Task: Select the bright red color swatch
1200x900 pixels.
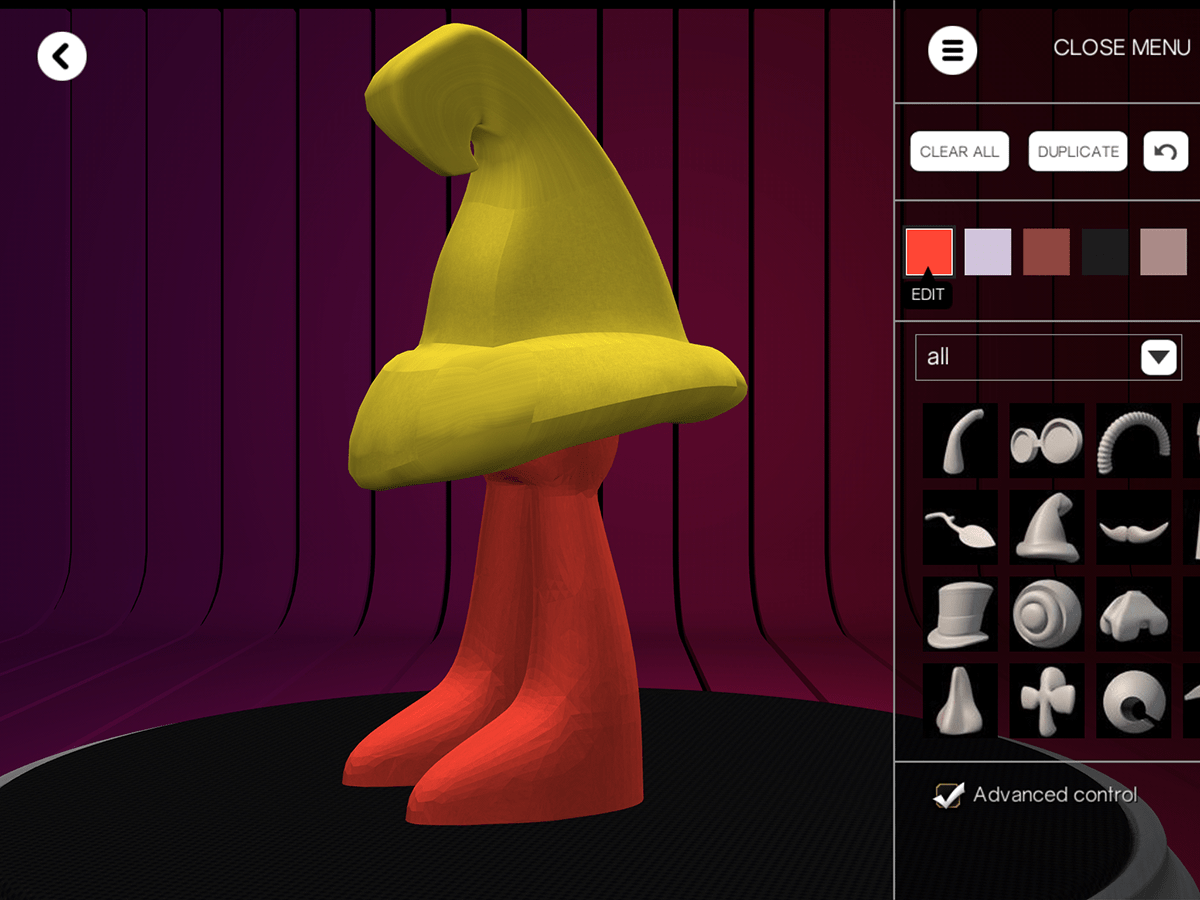Action: pos(929,252)
